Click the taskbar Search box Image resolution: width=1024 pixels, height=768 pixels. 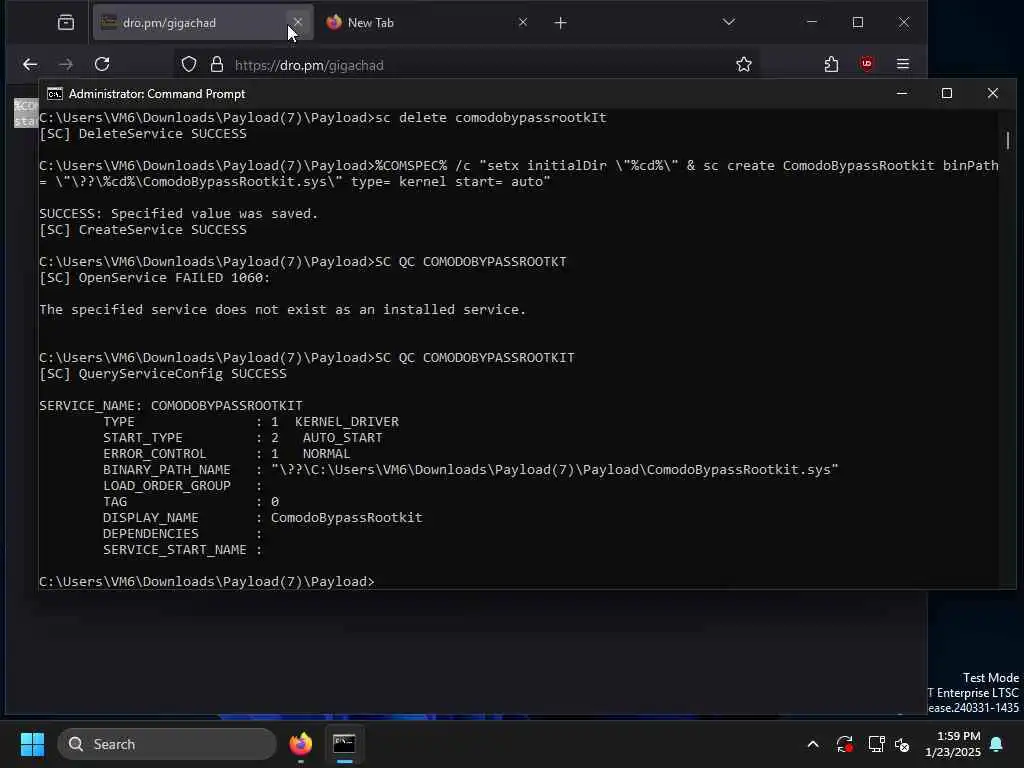click(x=167, y=744)
